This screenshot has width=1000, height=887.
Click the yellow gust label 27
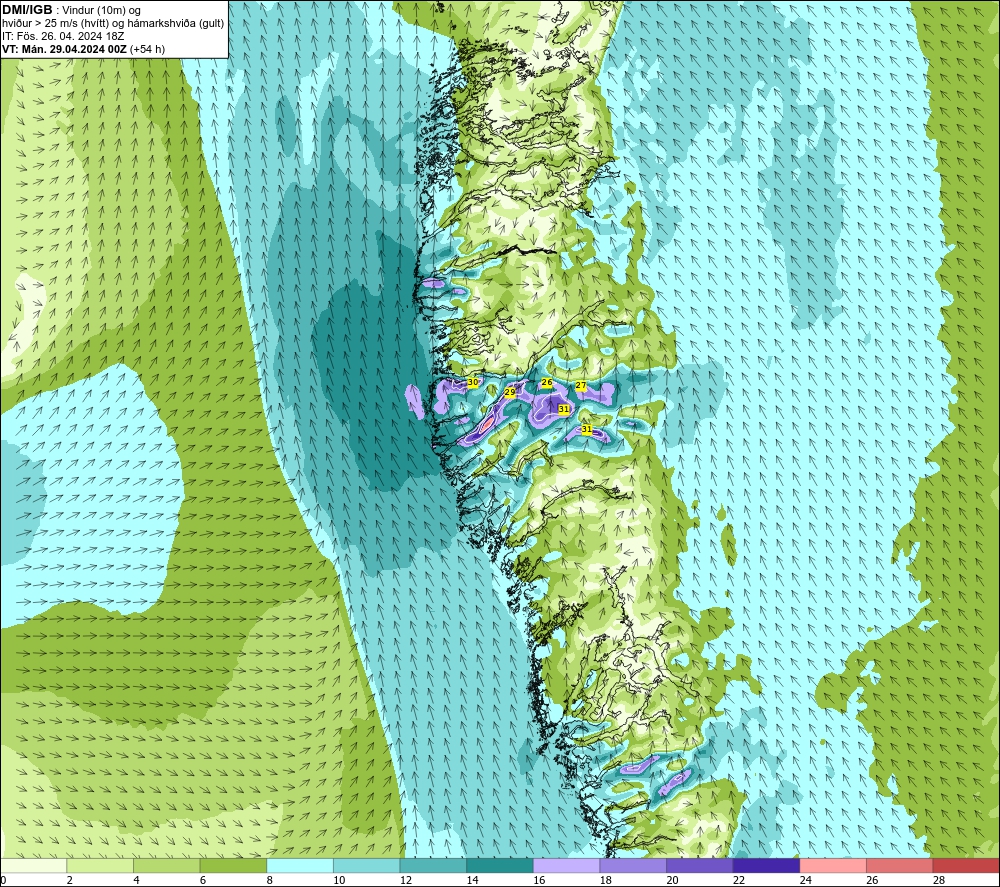point(581,386)
